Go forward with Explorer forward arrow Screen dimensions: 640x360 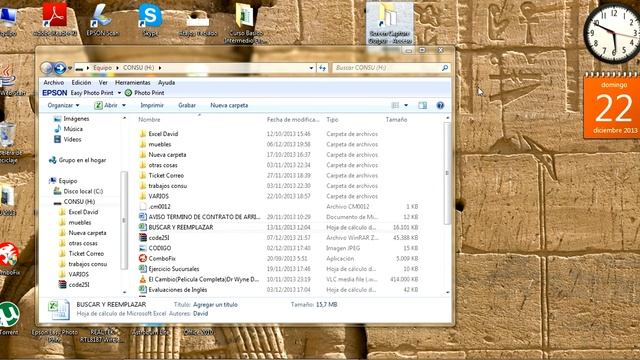pyautogui.click(x=60, y=68)
